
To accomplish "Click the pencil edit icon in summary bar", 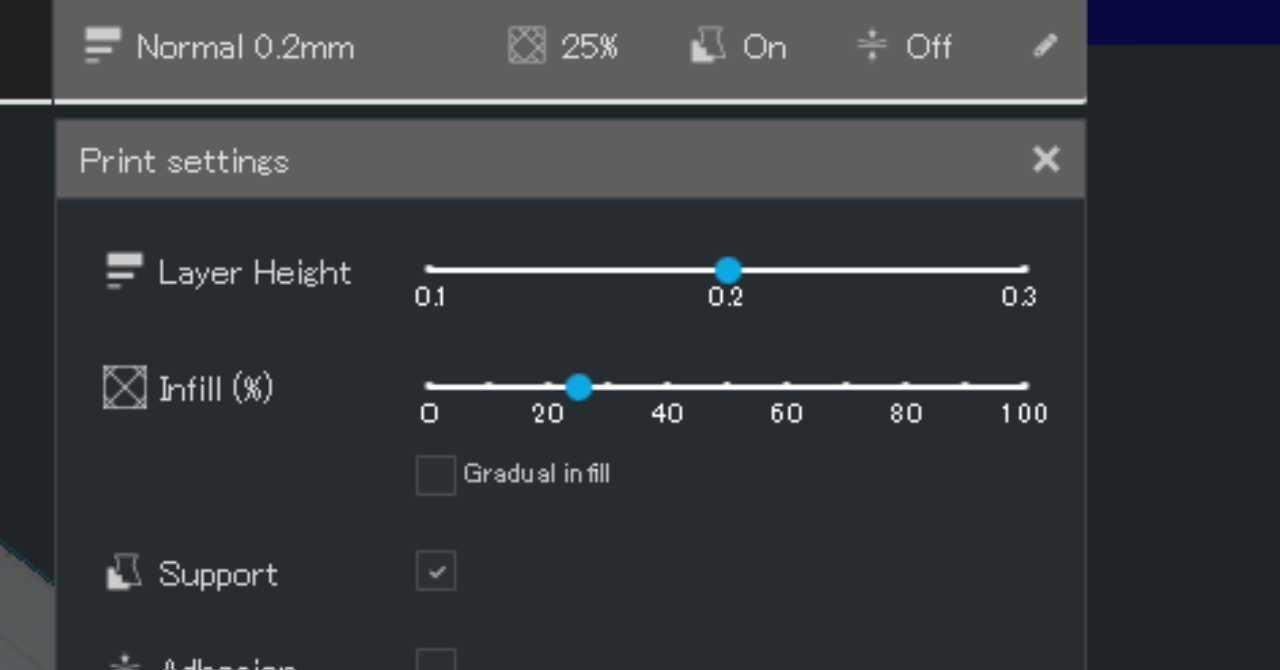I will tap(1045, 46).
